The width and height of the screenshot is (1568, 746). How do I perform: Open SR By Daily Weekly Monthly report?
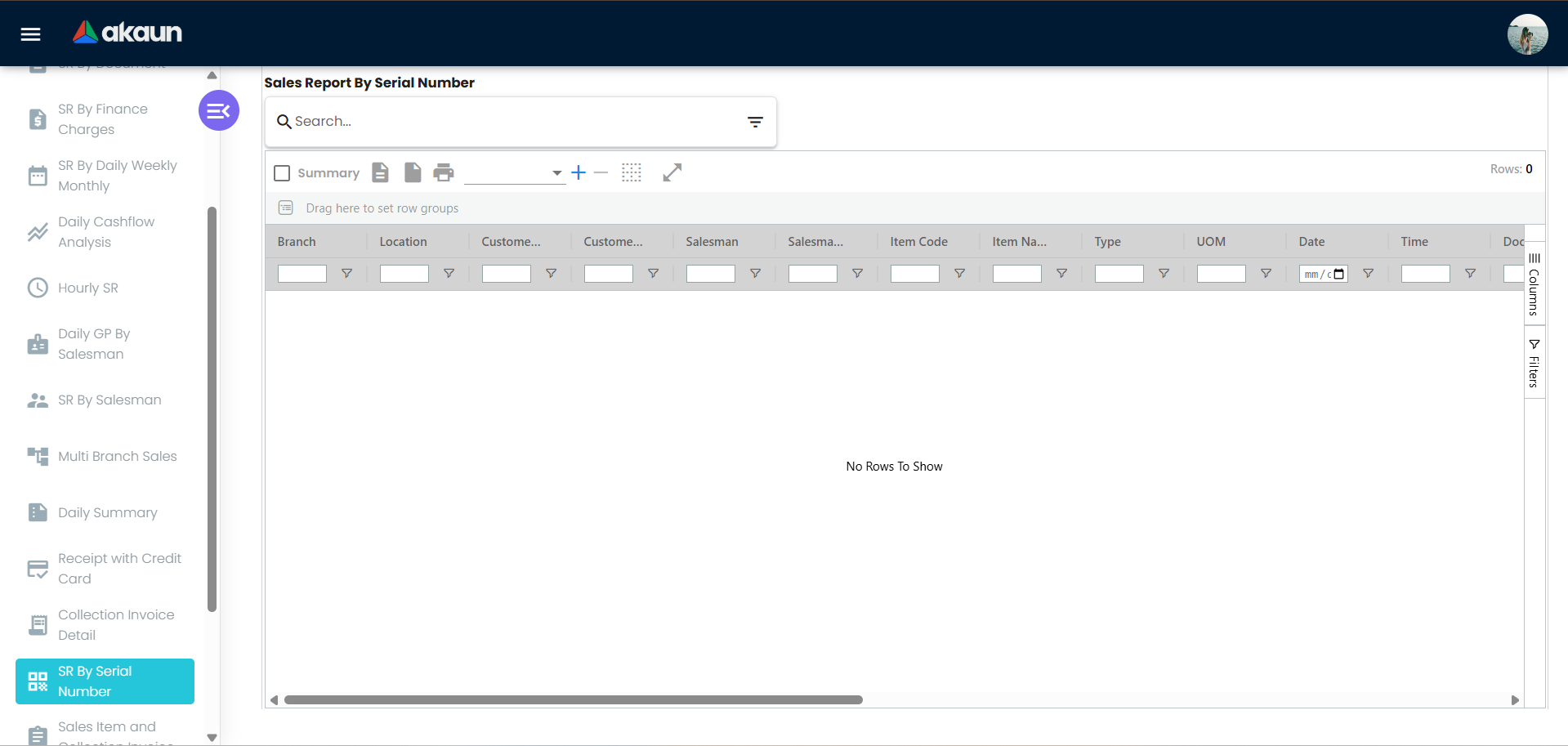point(105,176)
